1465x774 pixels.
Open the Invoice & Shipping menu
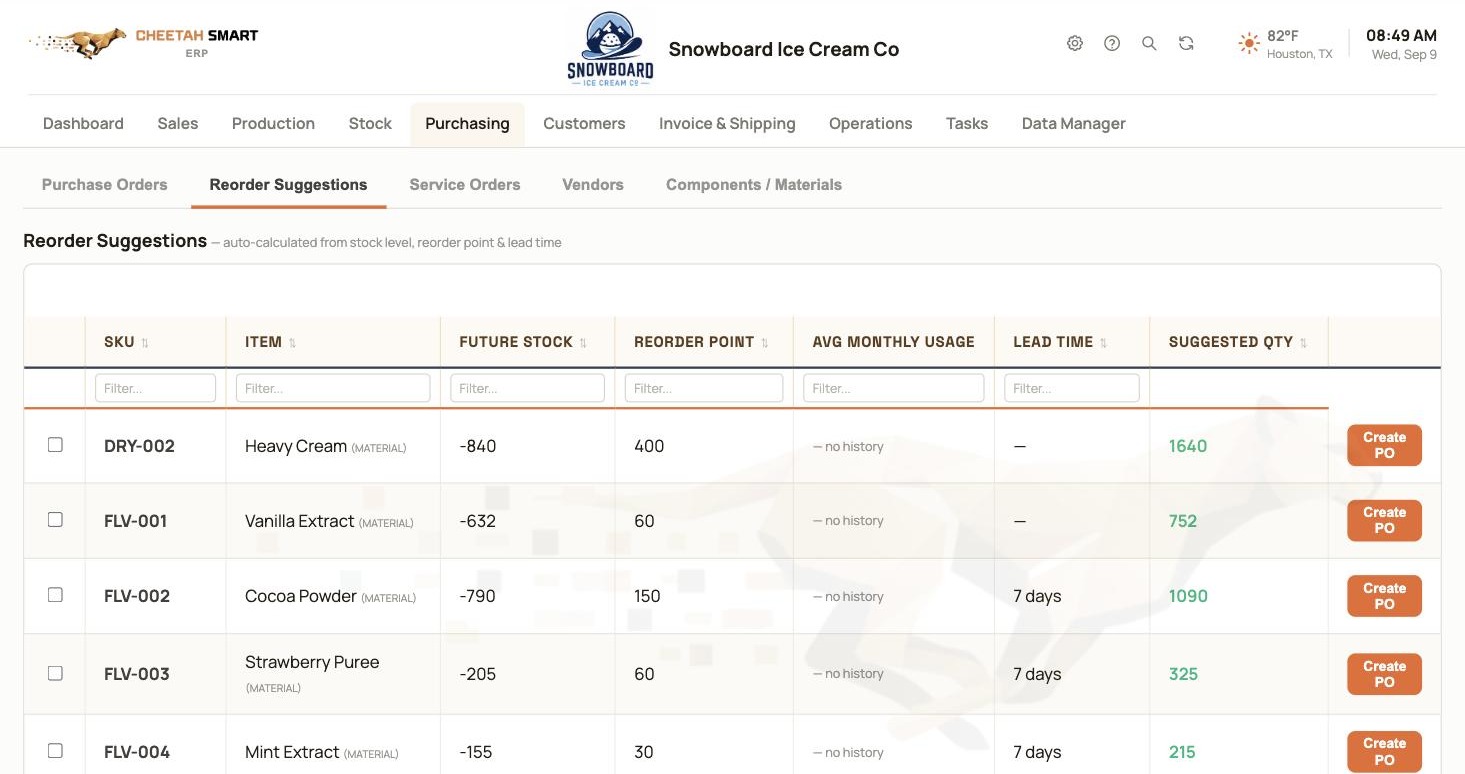[x=727, y=124]
